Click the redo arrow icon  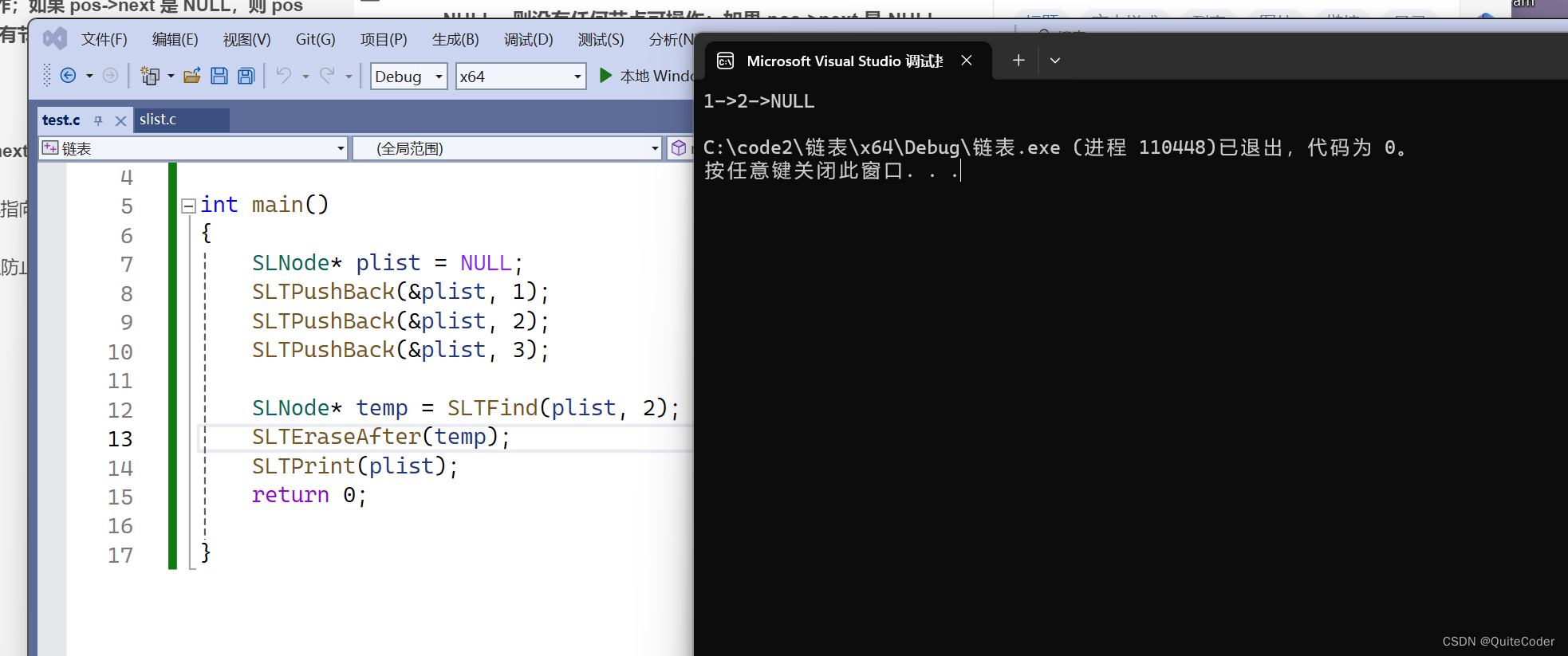point(327,75)
